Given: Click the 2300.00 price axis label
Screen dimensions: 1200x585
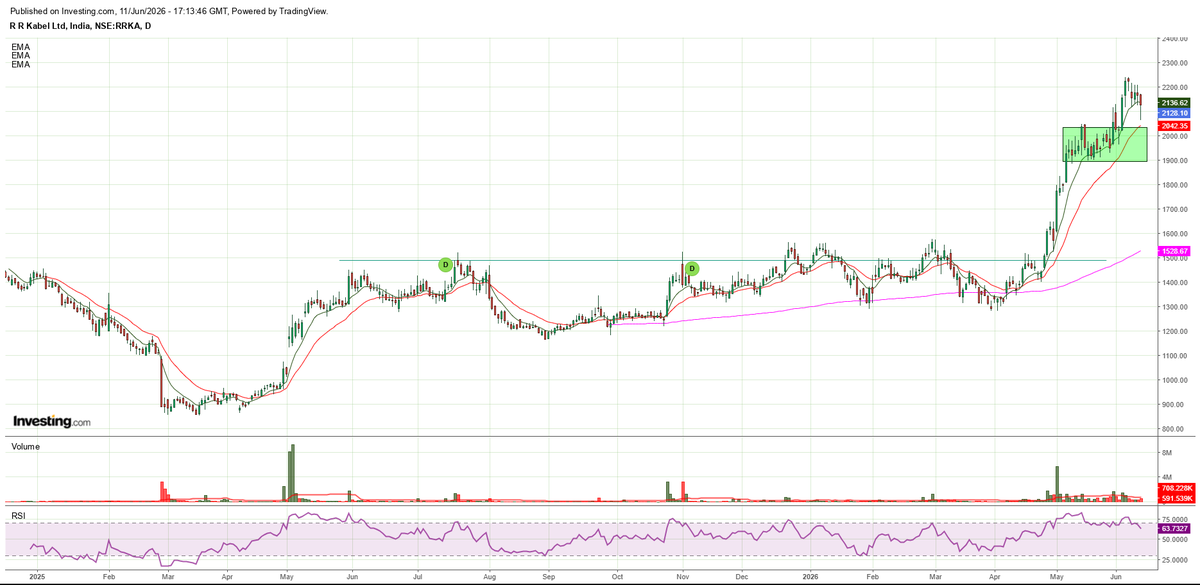Looking at the screenshot, I should coord(1176,63).
